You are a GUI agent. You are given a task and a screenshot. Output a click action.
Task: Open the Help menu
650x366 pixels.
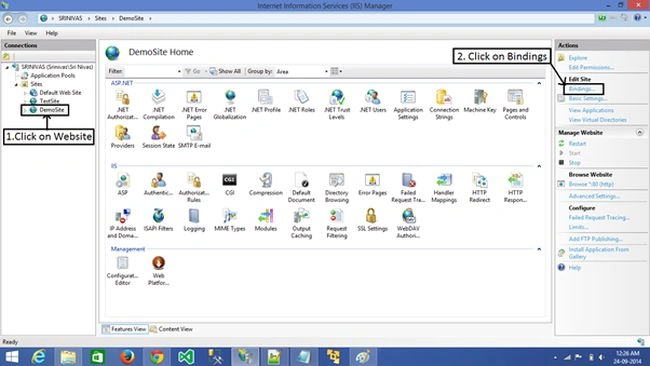pyautogui.click(x=51, y=33)
